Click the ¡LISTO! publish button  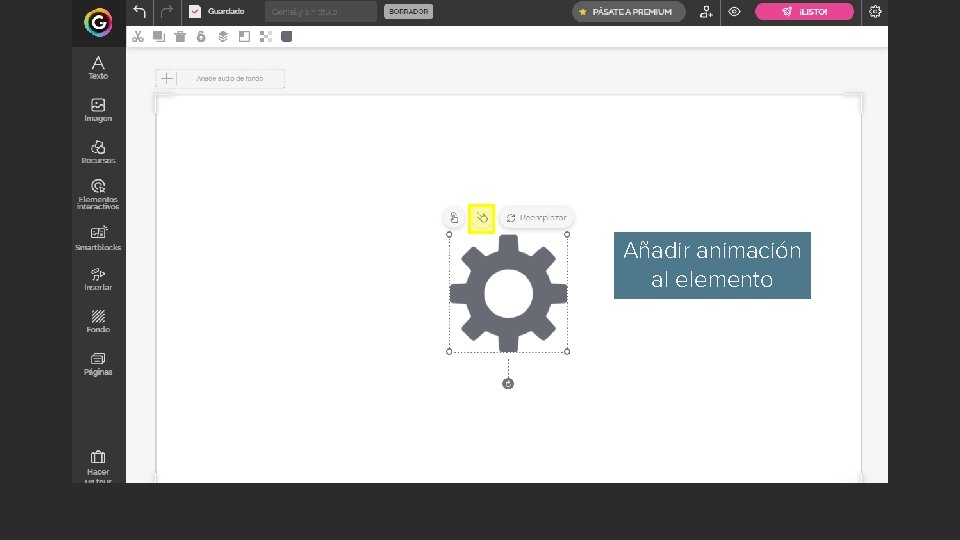tap(804, 12)
